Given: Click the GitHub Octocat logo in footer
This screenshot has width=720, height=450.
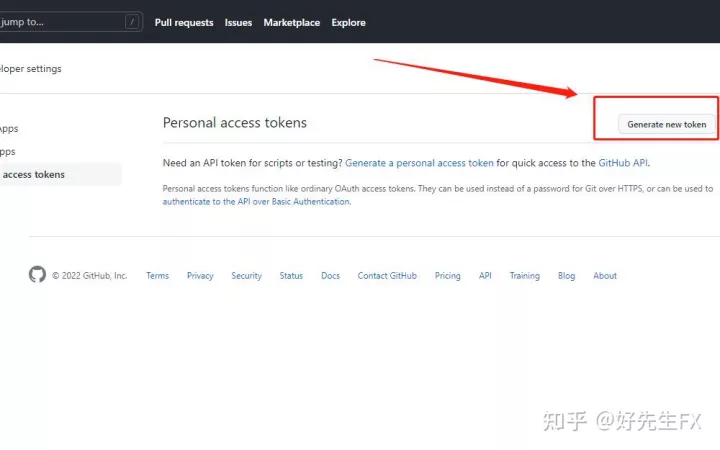Looking at the screenshot, I should click(x=37, y=275).
